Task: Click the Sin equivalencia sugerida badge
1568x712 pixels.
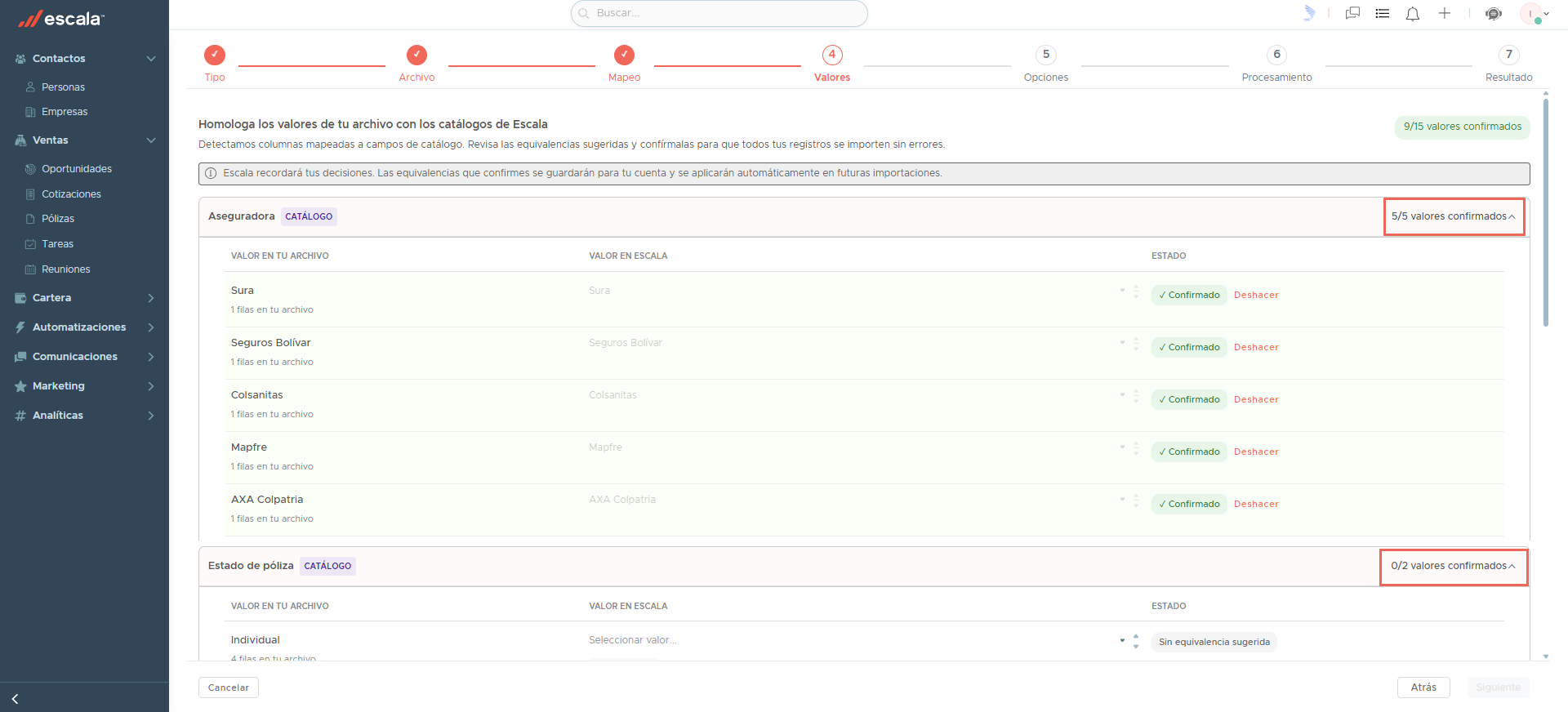Action: (1214, 642)
